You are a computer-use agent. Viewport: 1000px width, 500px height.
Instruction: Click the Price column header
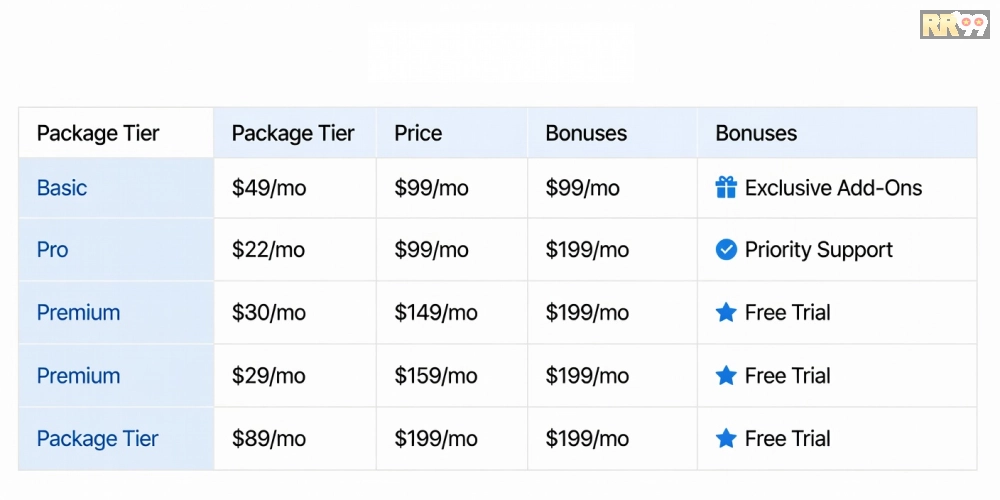[x=418, y=133]
